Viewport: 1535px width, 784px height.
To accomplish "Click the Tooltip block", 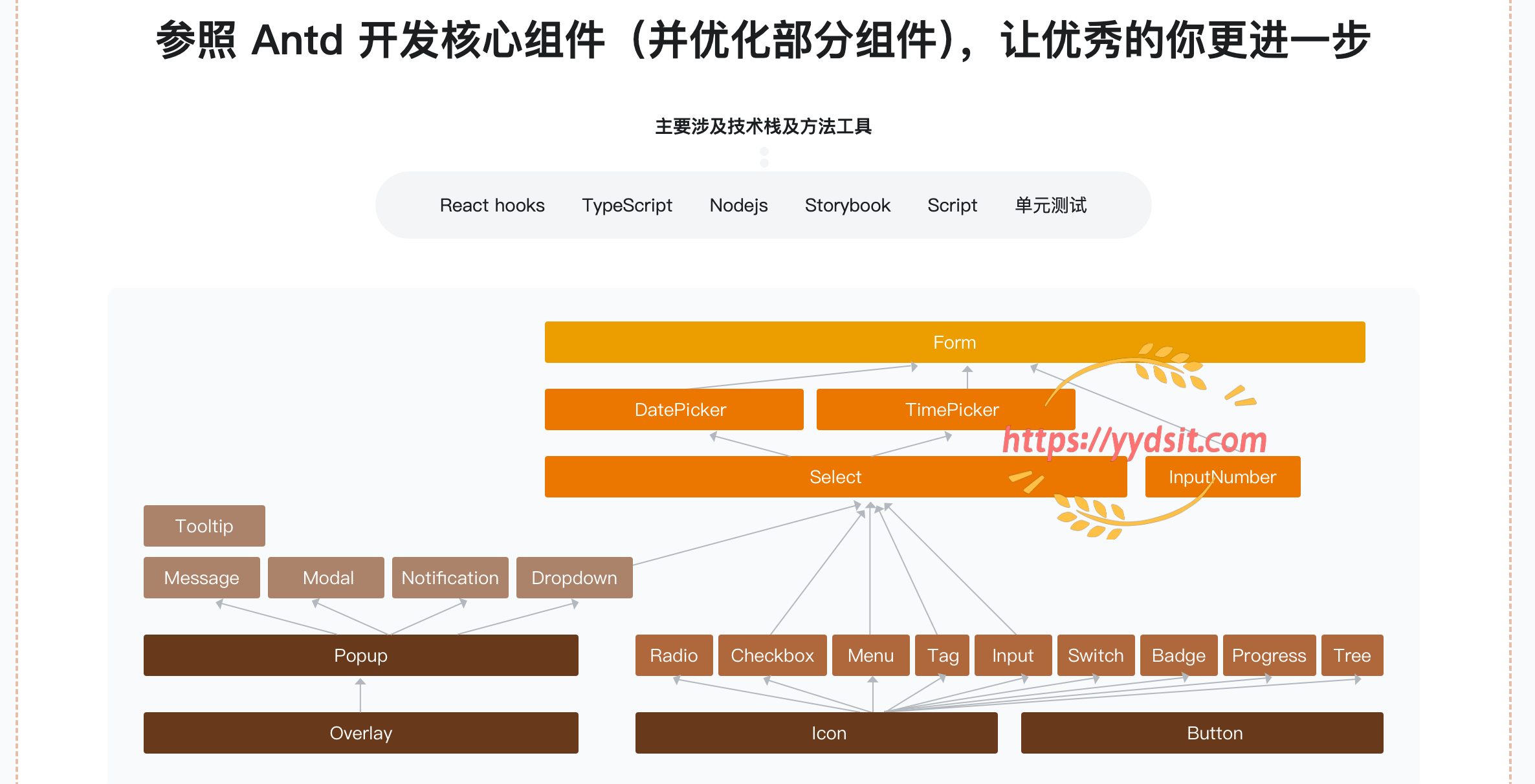I will pyautogui.click(x=204, y=526).
